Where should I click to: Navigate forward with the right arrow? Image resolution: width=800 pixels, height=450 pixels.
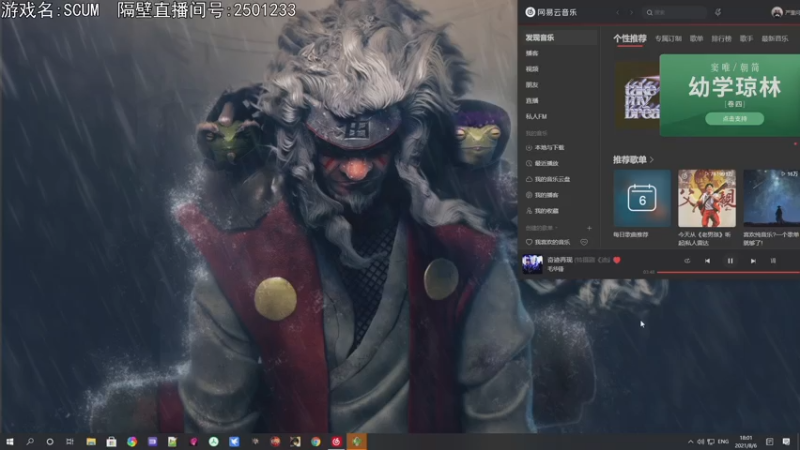pyautogui.click(x=631, y=12)
